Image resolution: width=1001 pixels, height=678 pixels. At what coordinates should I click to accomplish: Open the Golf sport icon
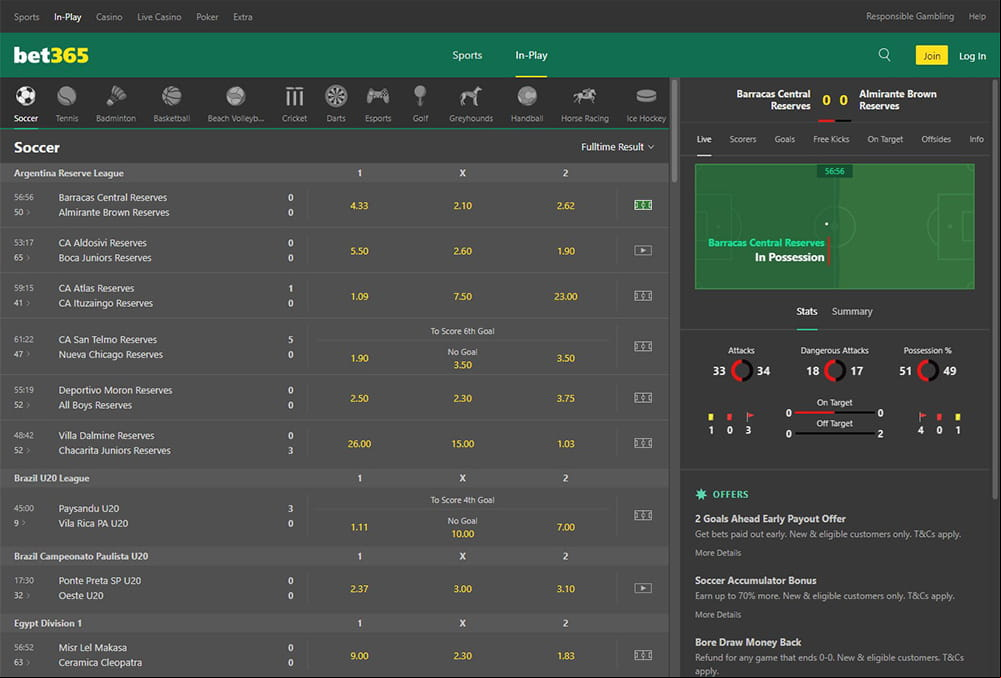click(x=420, y=96)
